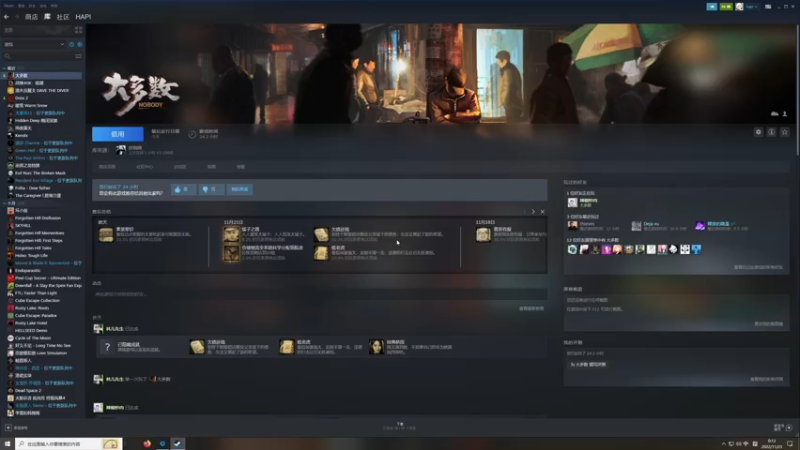Image resolution: width=800 pixels, height=450 pixels.
Task: Open the game's store page tab
Action: tap(107, 167)
